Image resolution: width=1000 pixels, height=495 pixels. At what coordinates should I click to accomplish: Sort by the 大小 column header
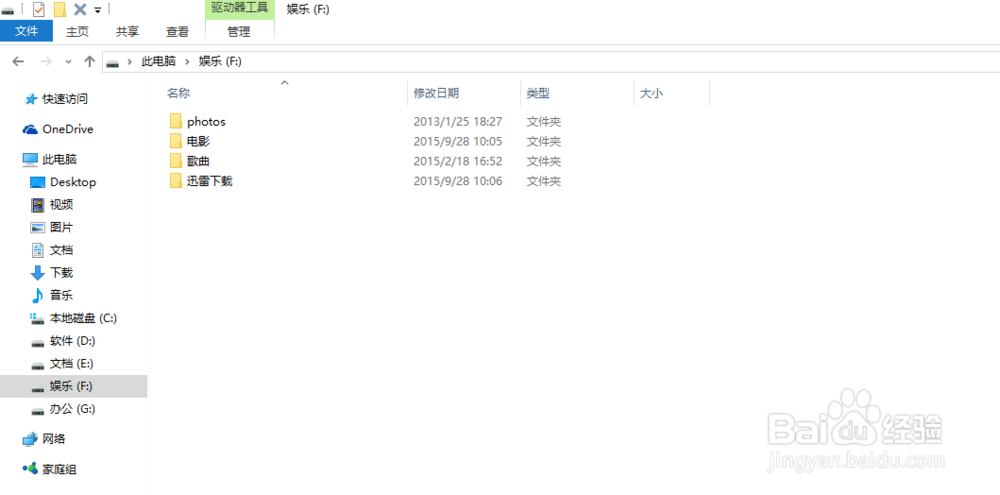click(x=651, y=93)
